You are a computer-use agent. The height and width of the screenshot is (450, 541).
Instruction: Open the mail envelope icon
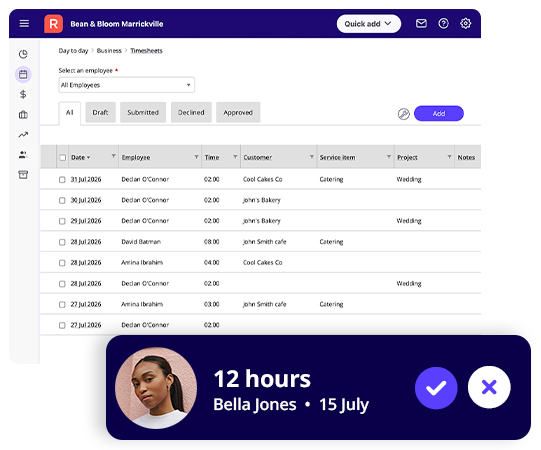pyautogui.click(x=421, y=23)
